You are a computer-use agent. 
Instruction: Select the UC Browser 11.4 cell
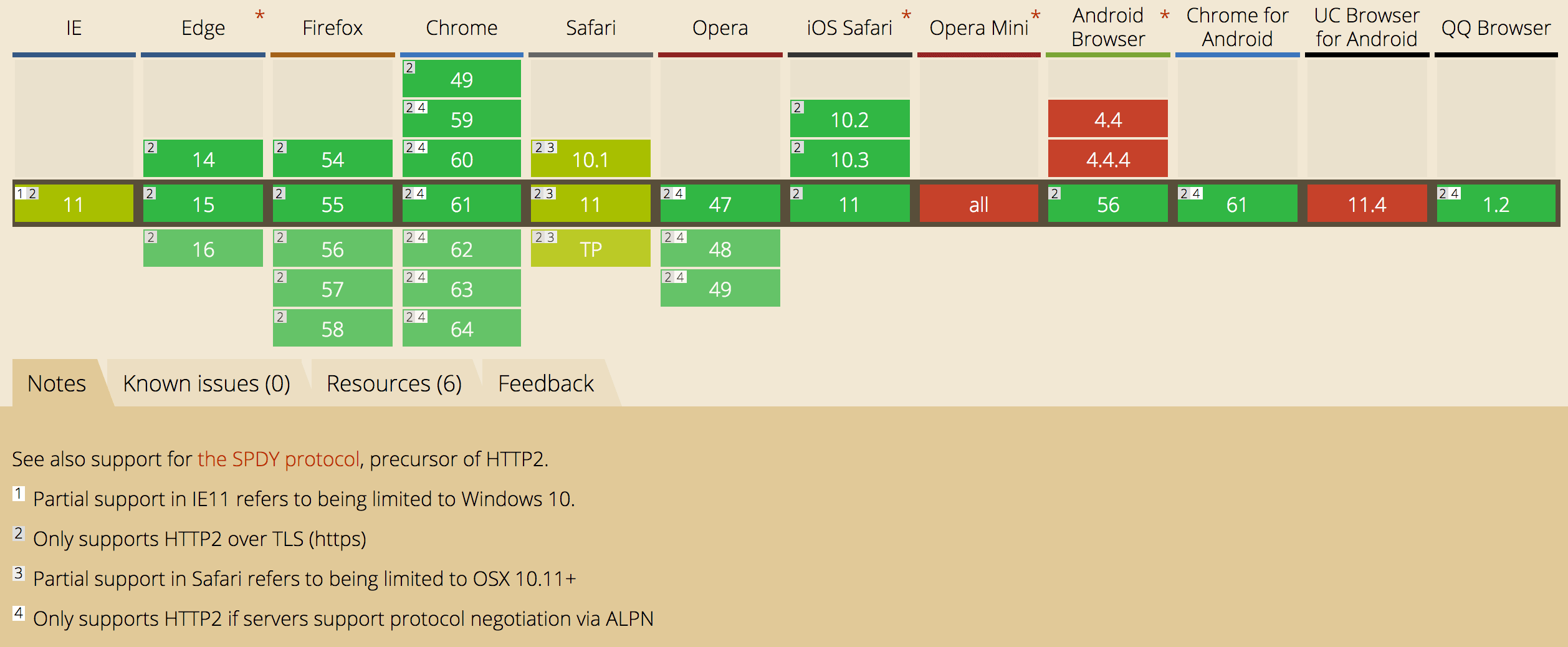tap(1367, 203)
